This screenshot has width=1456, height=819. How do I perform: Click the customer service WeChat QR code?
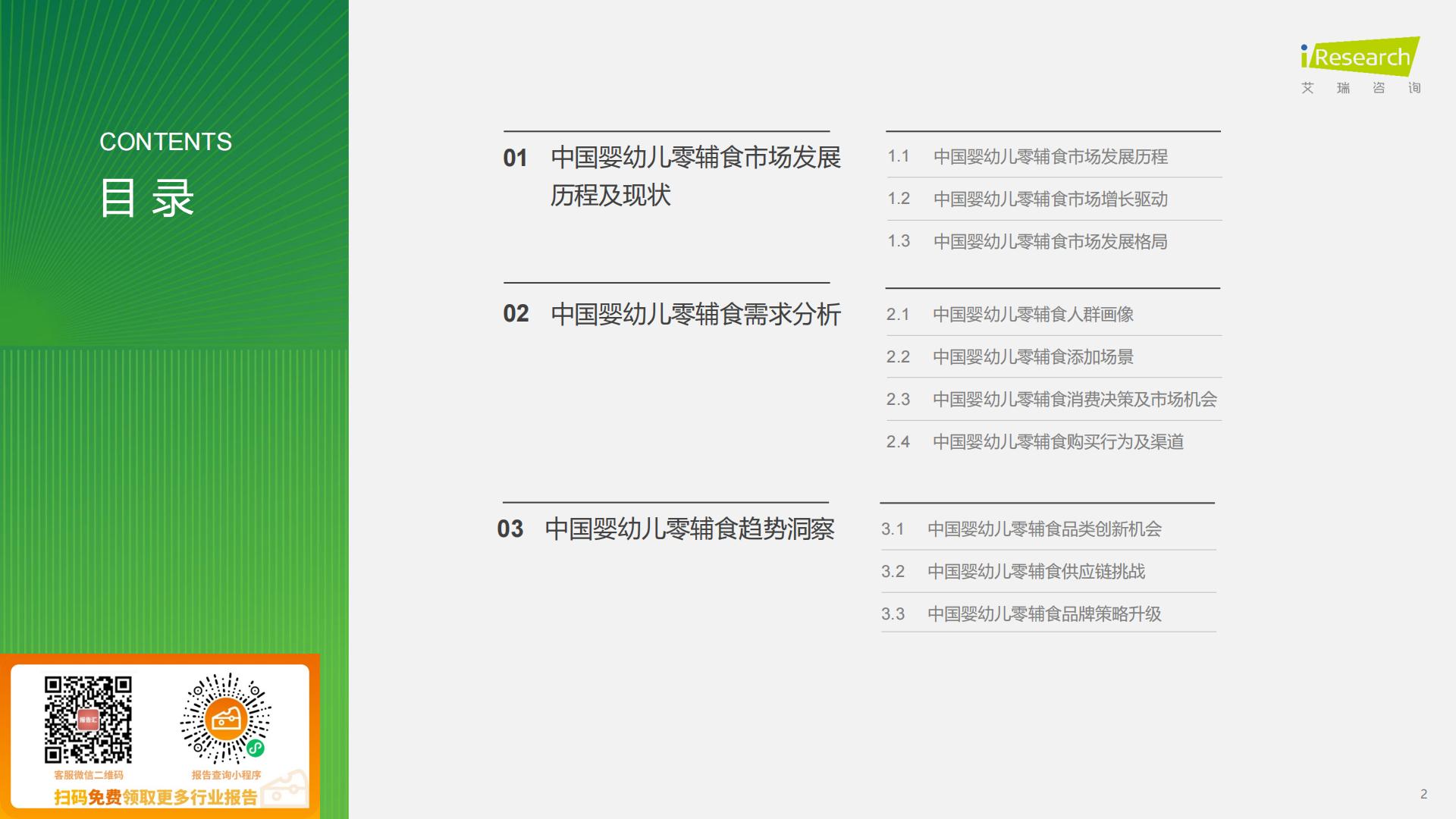click(88, 720)
